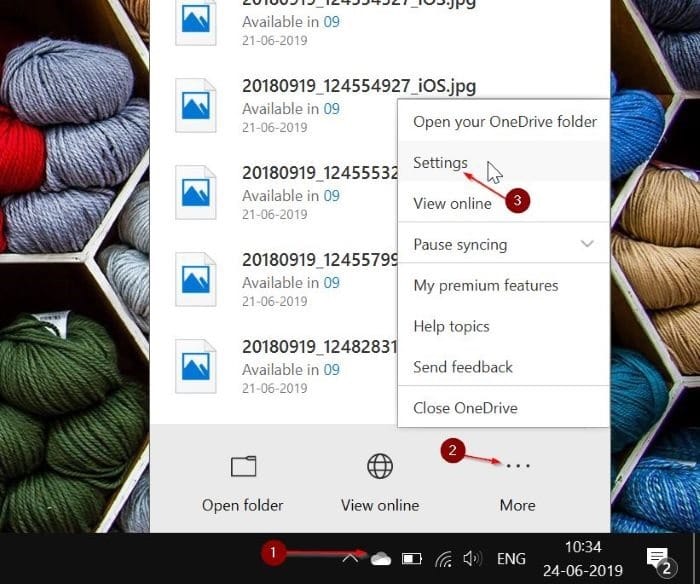Click the Show desktop sliver at taskbar edge
700x584 pixels.
point(697,559)
